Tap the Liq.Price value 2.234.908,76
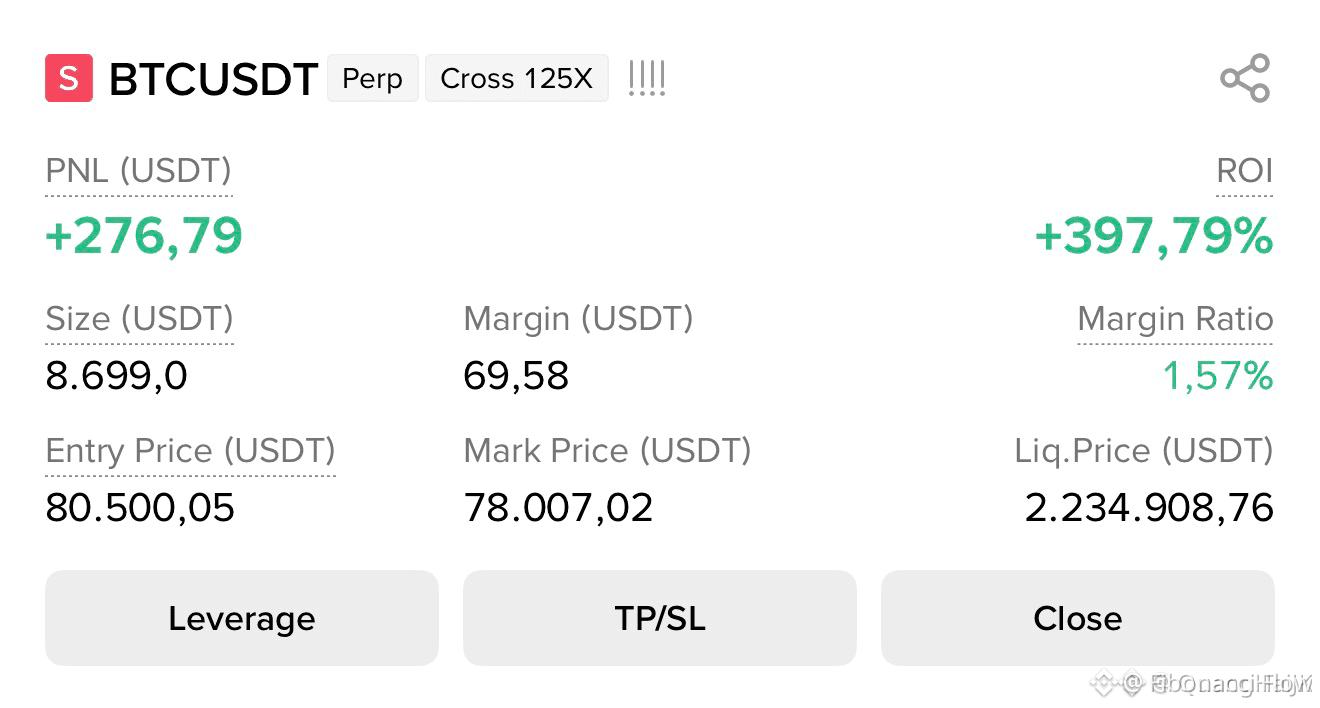The image size is (1320, 708). (1149, 508)
